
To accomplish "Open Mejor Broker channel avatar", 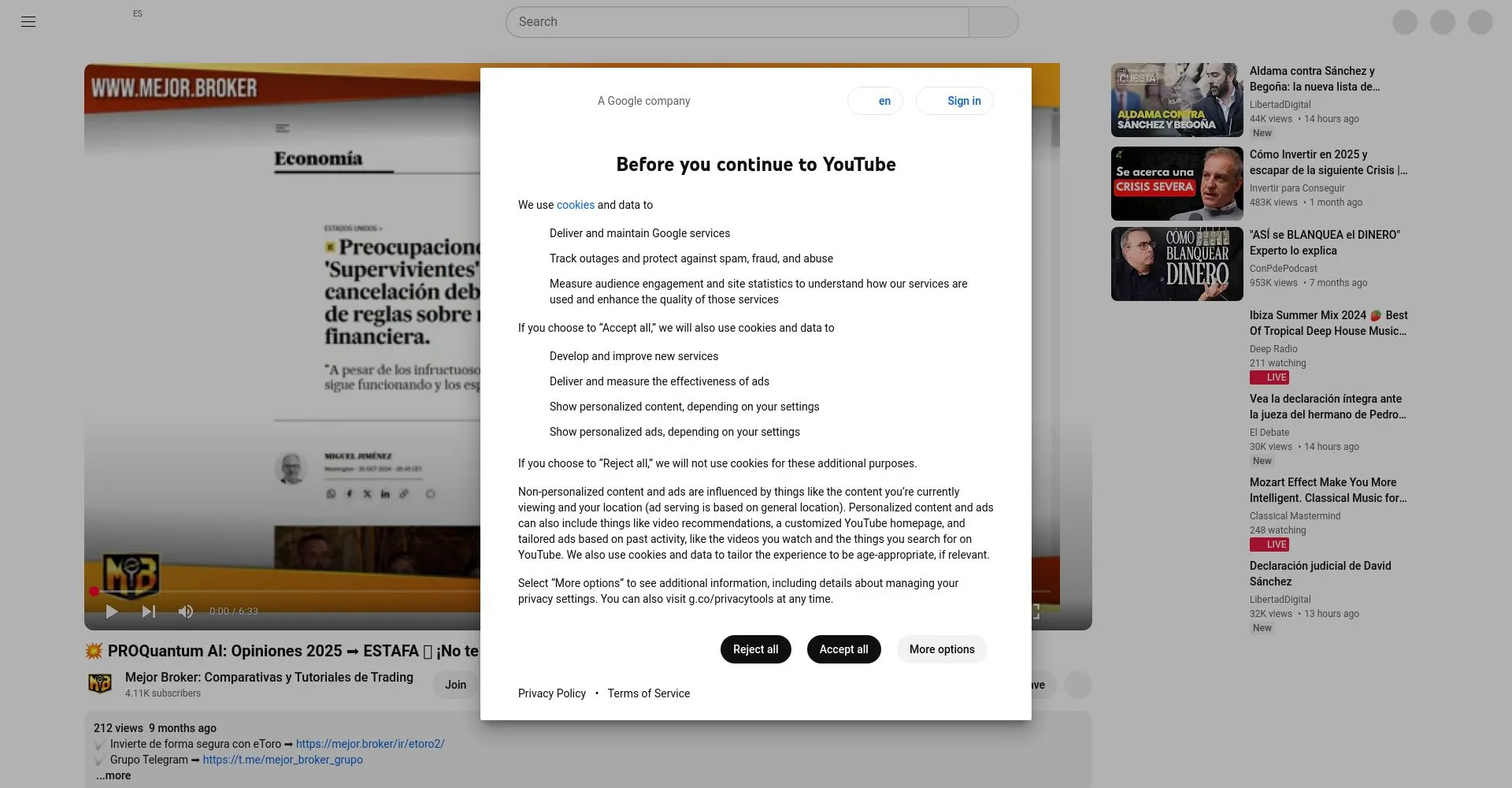I will pyautogui.click(x=100, y=684).
